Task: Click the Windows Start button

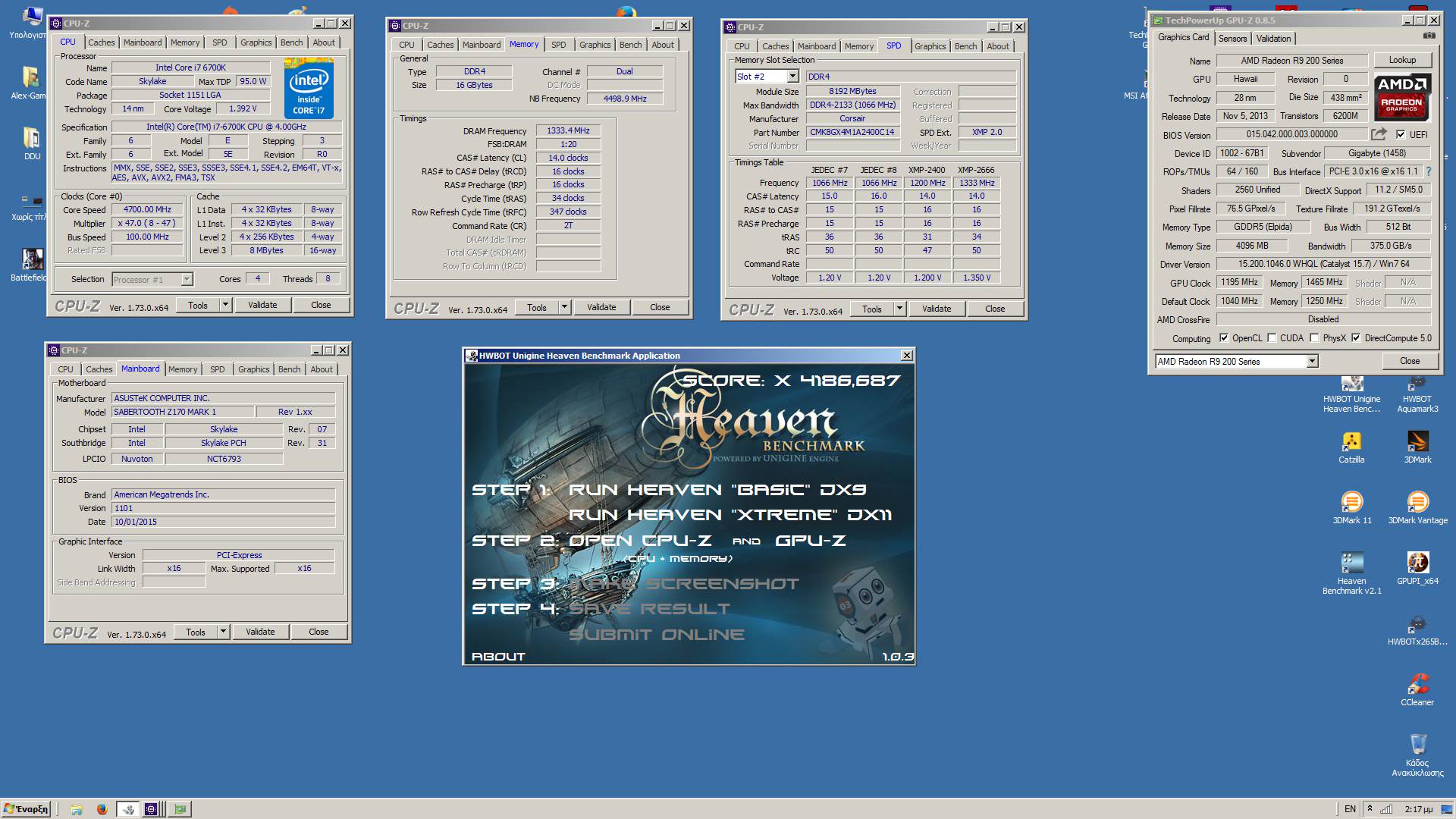Action: 26,809
